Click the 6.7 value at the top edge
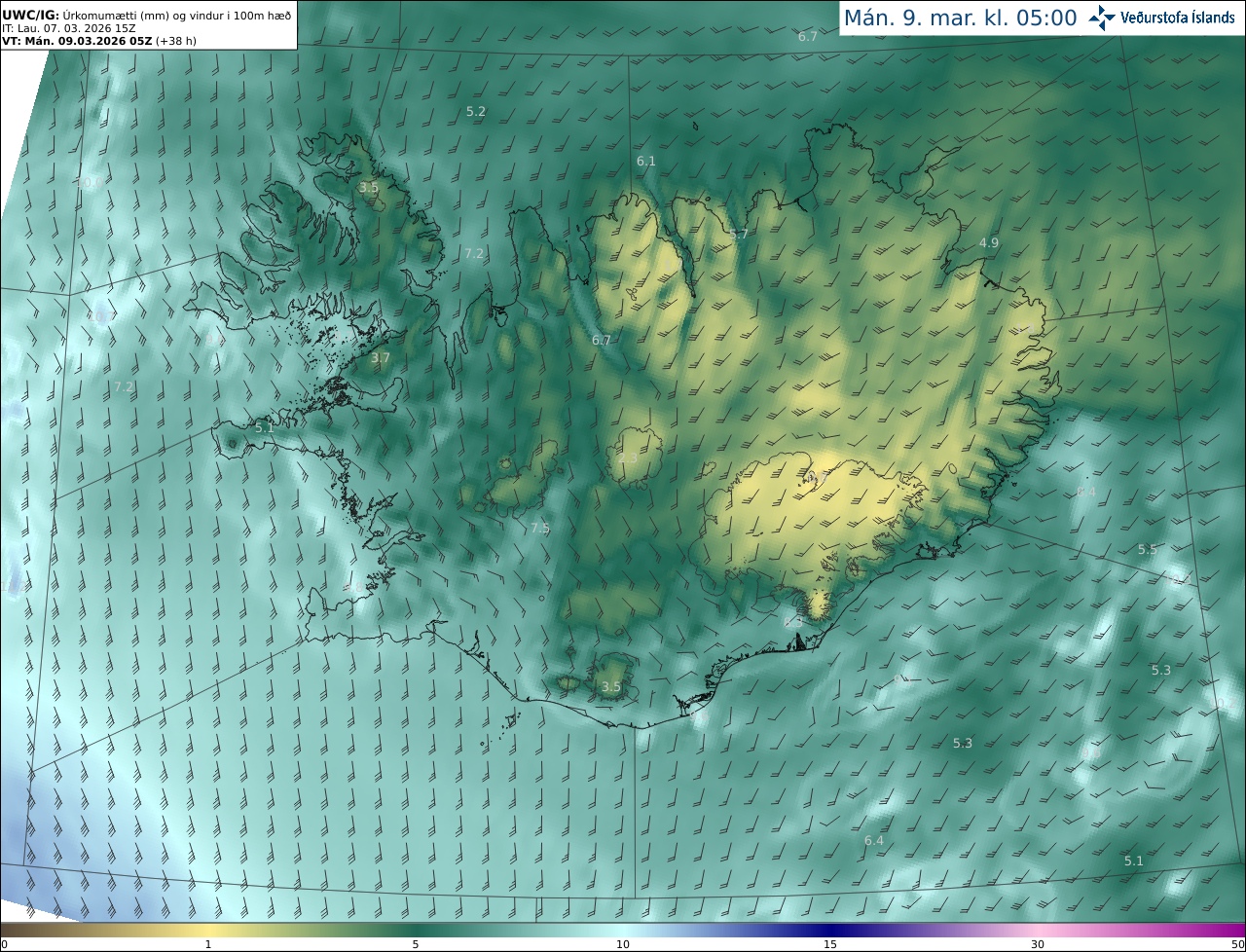The width and height of the screenshot is (1246, 952). click(x=808, y=36)
